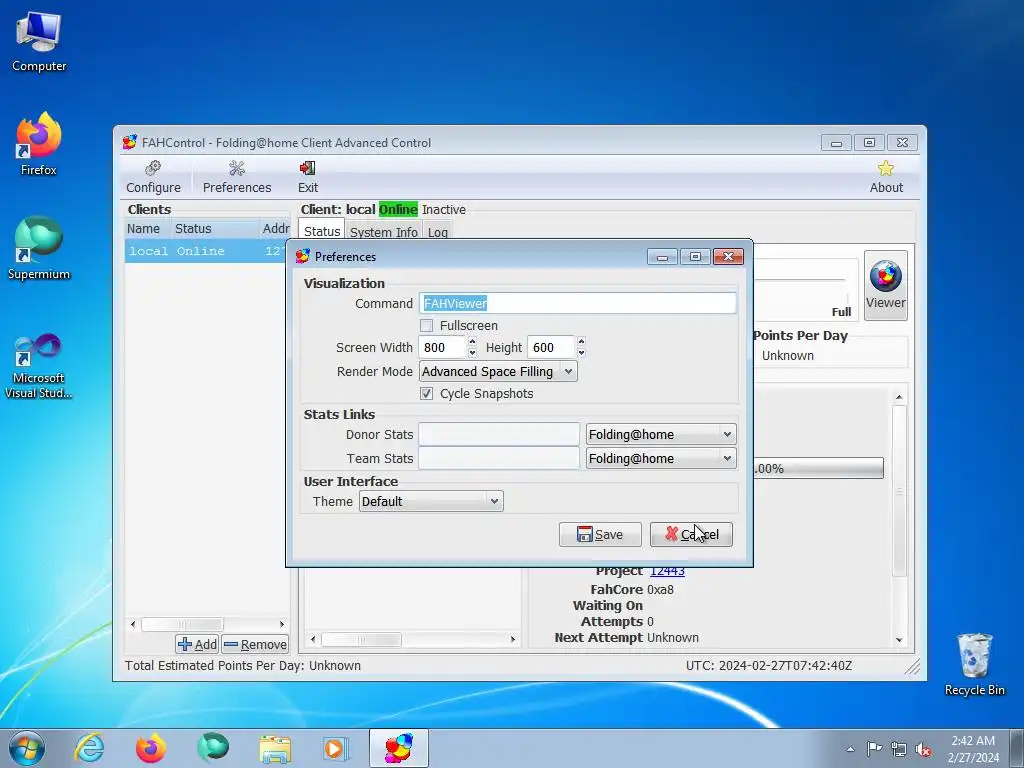Click the Windows Start orb
The width and height of the screenshot is (1024, 768).
pos(26,748)
